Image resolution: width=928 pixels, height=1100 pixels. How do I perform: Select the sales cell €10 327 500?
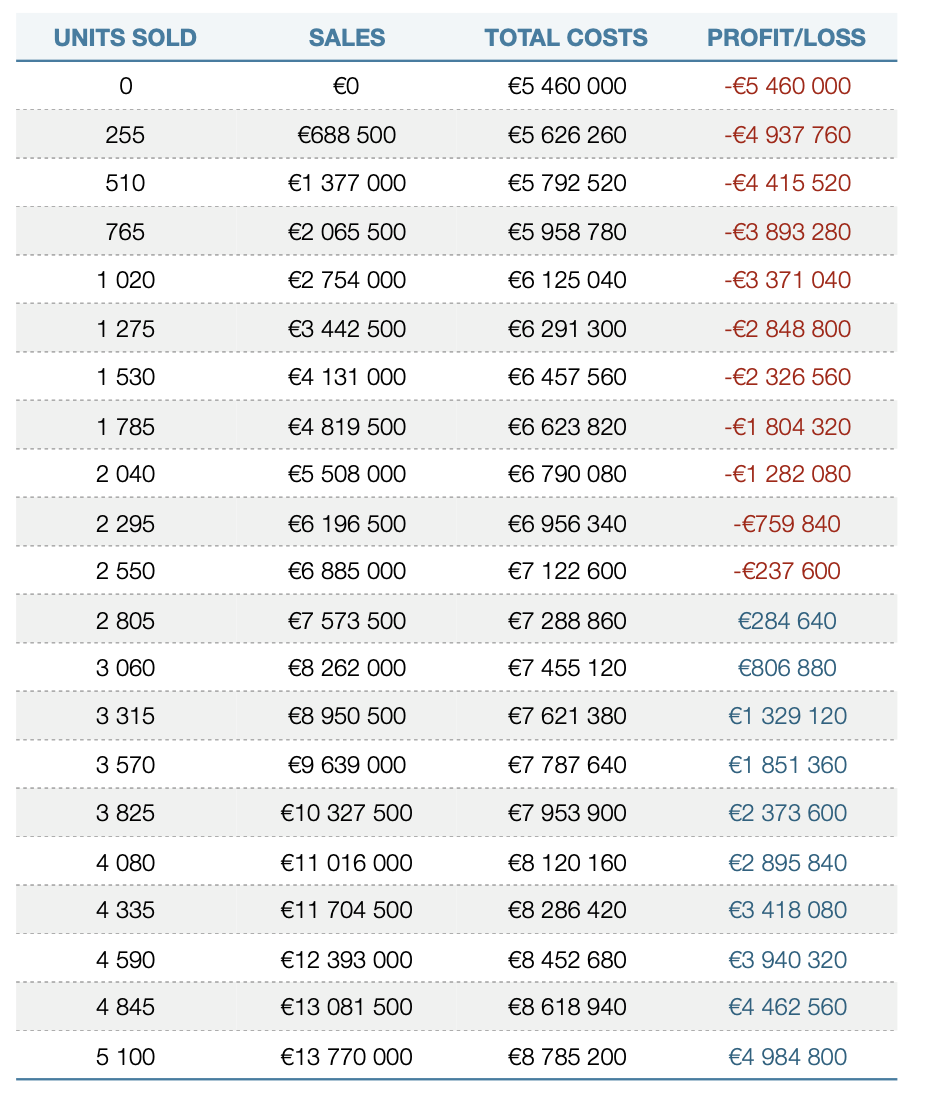[346, 813]
